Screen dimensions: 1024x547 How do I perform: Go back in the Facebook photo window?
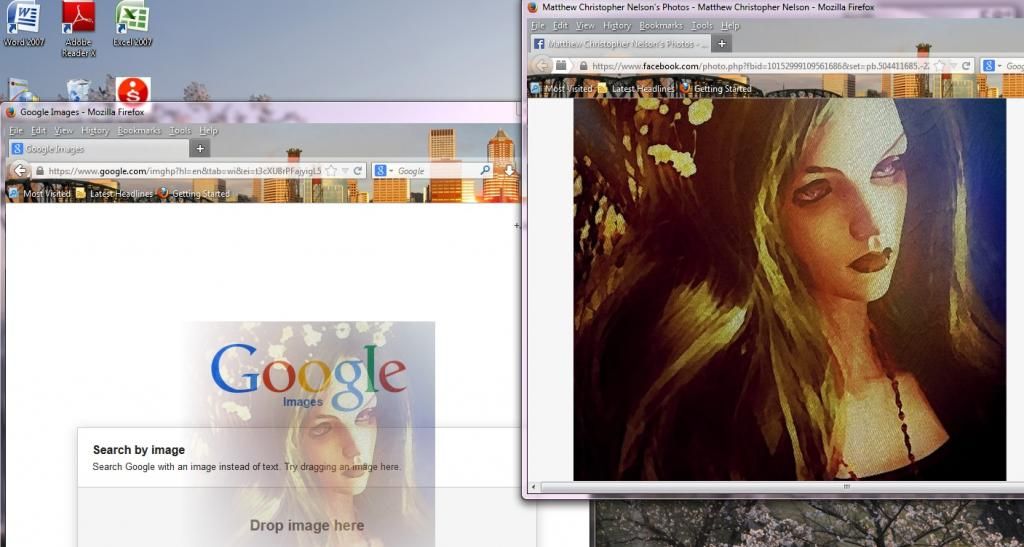point(541,65)
